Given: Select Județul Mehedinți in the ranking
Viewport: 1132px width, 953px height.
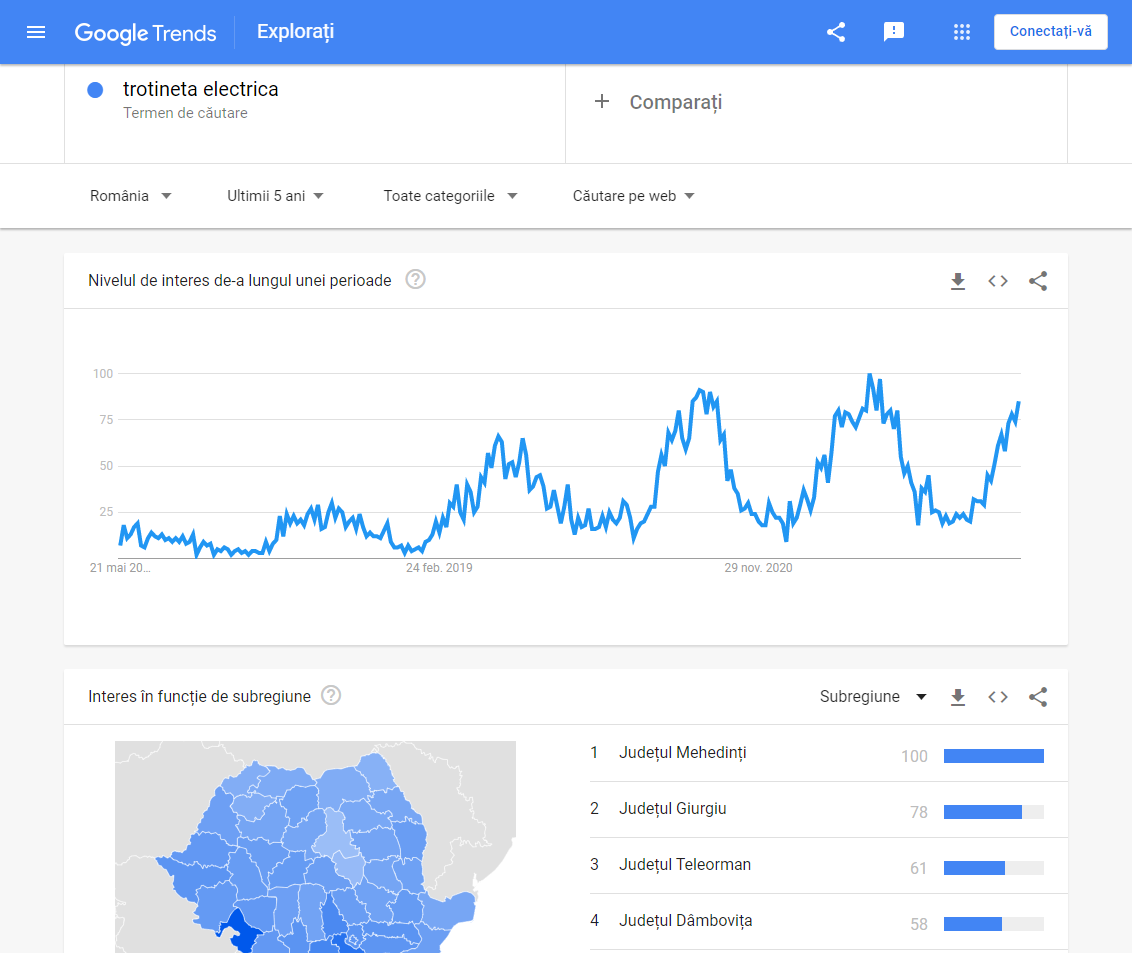Looking at the screenshot, I should (682, 752).
